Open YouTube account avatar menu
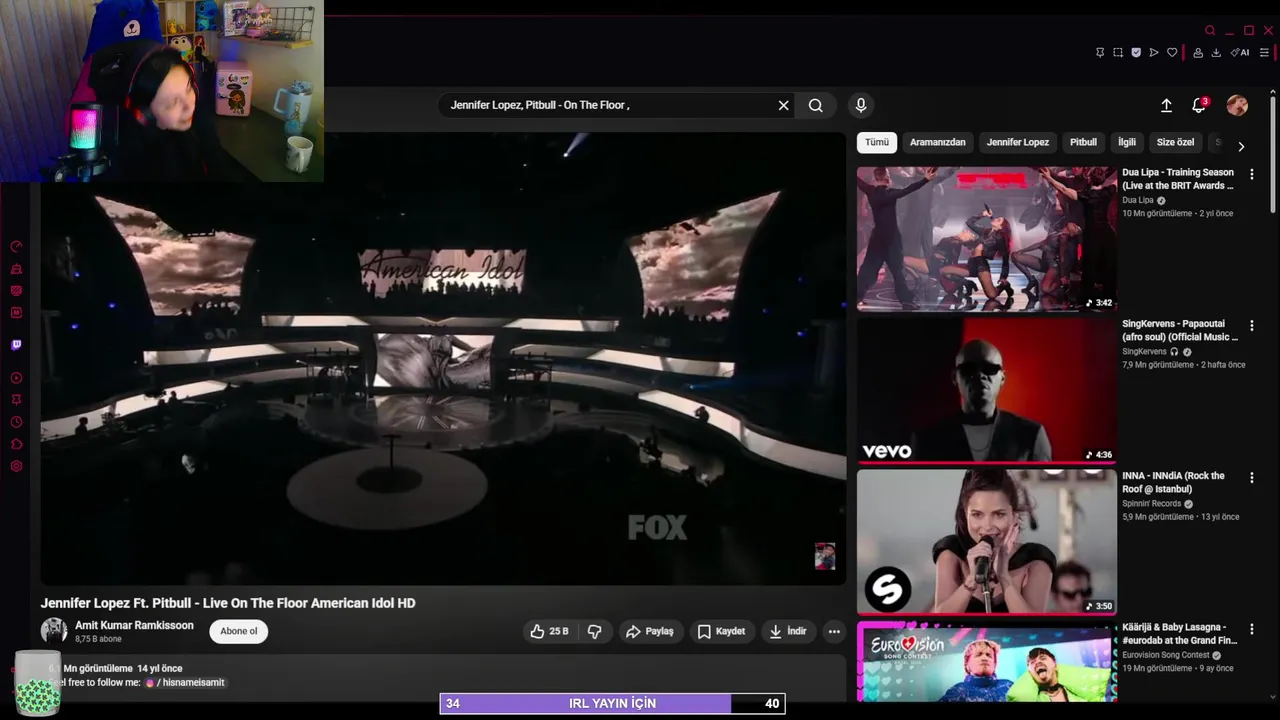Image resolution: width=1280 pixels, height=720 pixels. point(1237,105)
